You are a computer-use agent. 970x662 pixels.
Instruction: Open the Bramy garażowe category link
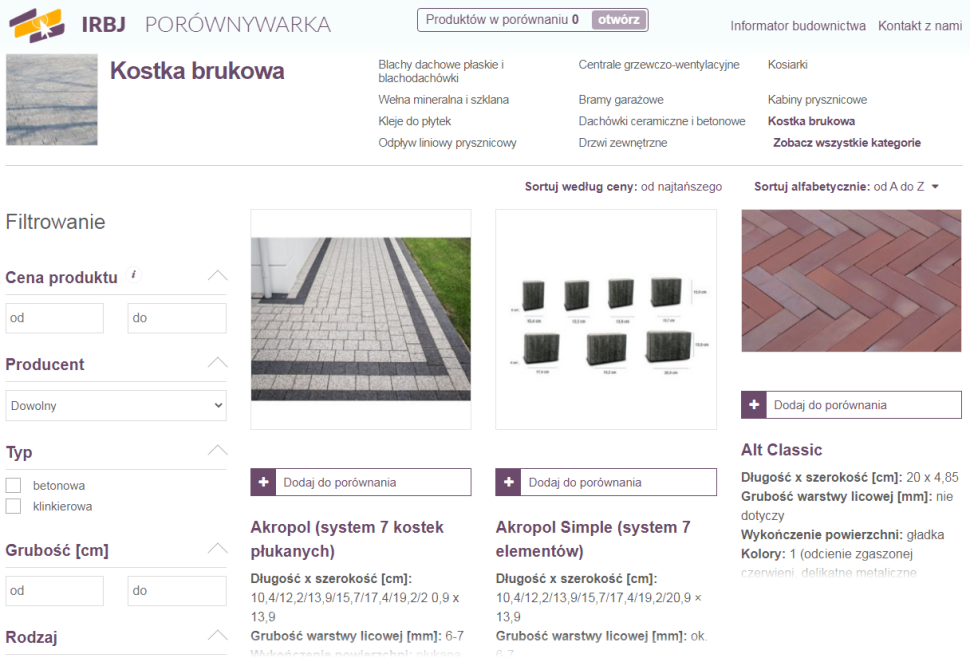tap(620, 100)
